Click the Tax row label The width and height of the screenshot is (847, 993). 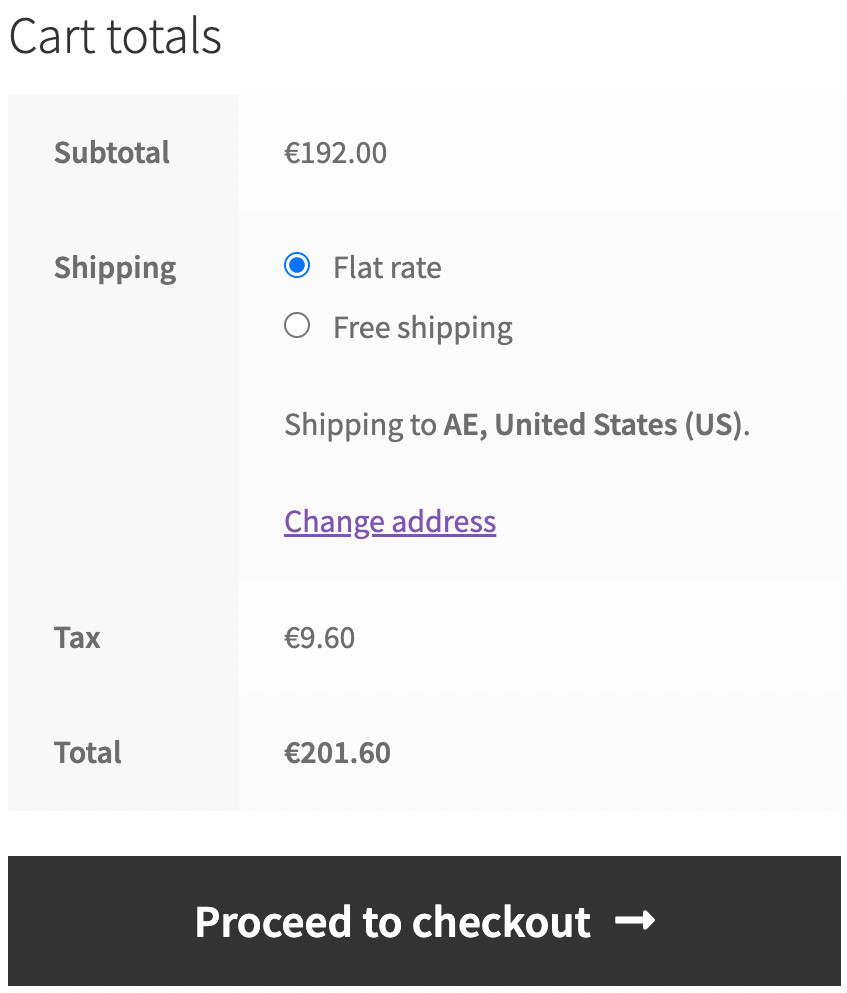tap(77, 637)
